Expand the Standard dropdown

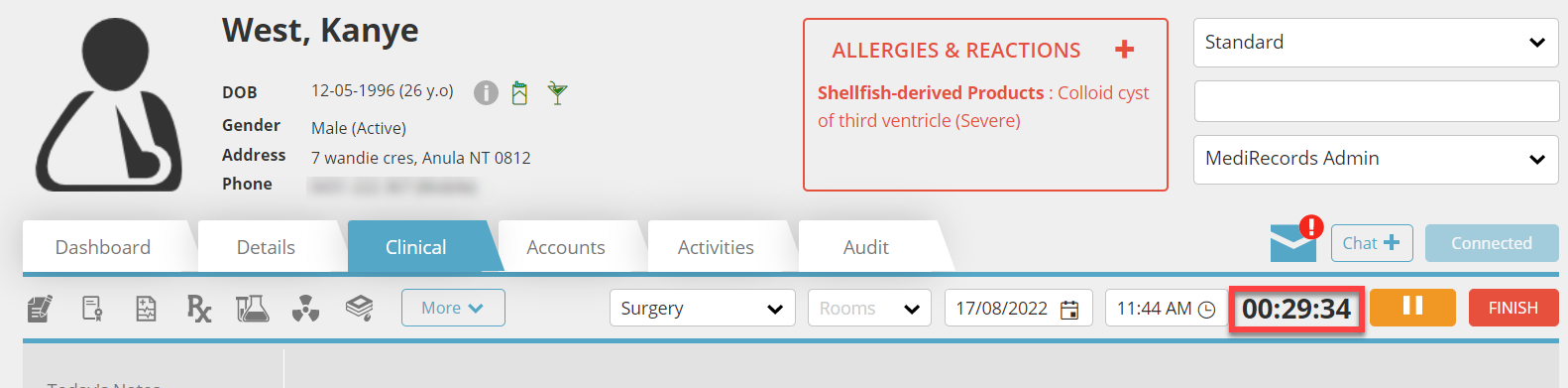tap(1376, 43)
